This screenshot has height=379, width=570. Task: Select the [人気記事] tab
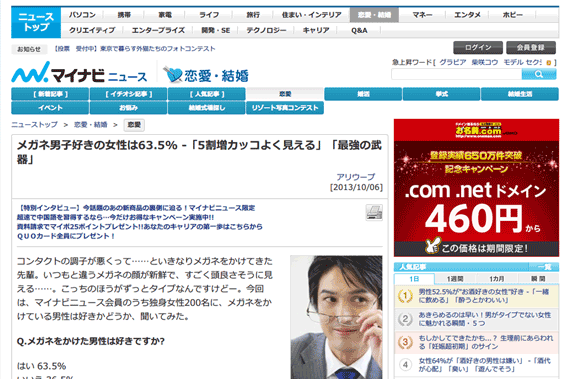pyautogui.click(x=206, y=94)
